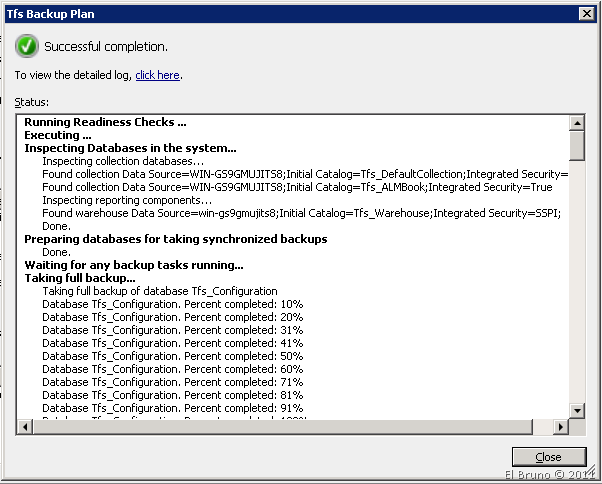Viewport: 602px width, 484px height.
Task: Click the 'Found warehouse Data Source' log line
Action: point(300,213)
